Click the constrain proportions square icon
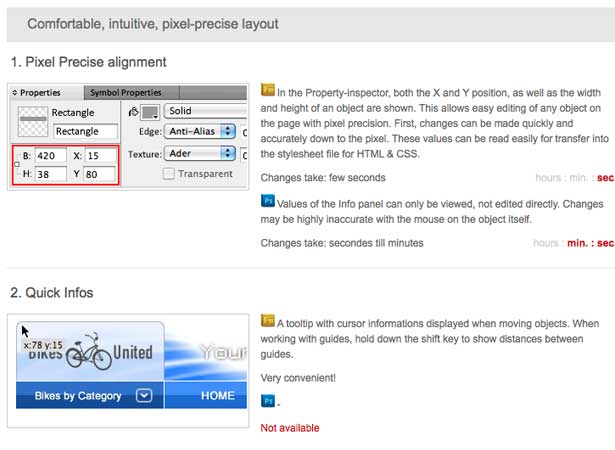The height and width of the screenshot is (450, 615). tap(17, 164)
